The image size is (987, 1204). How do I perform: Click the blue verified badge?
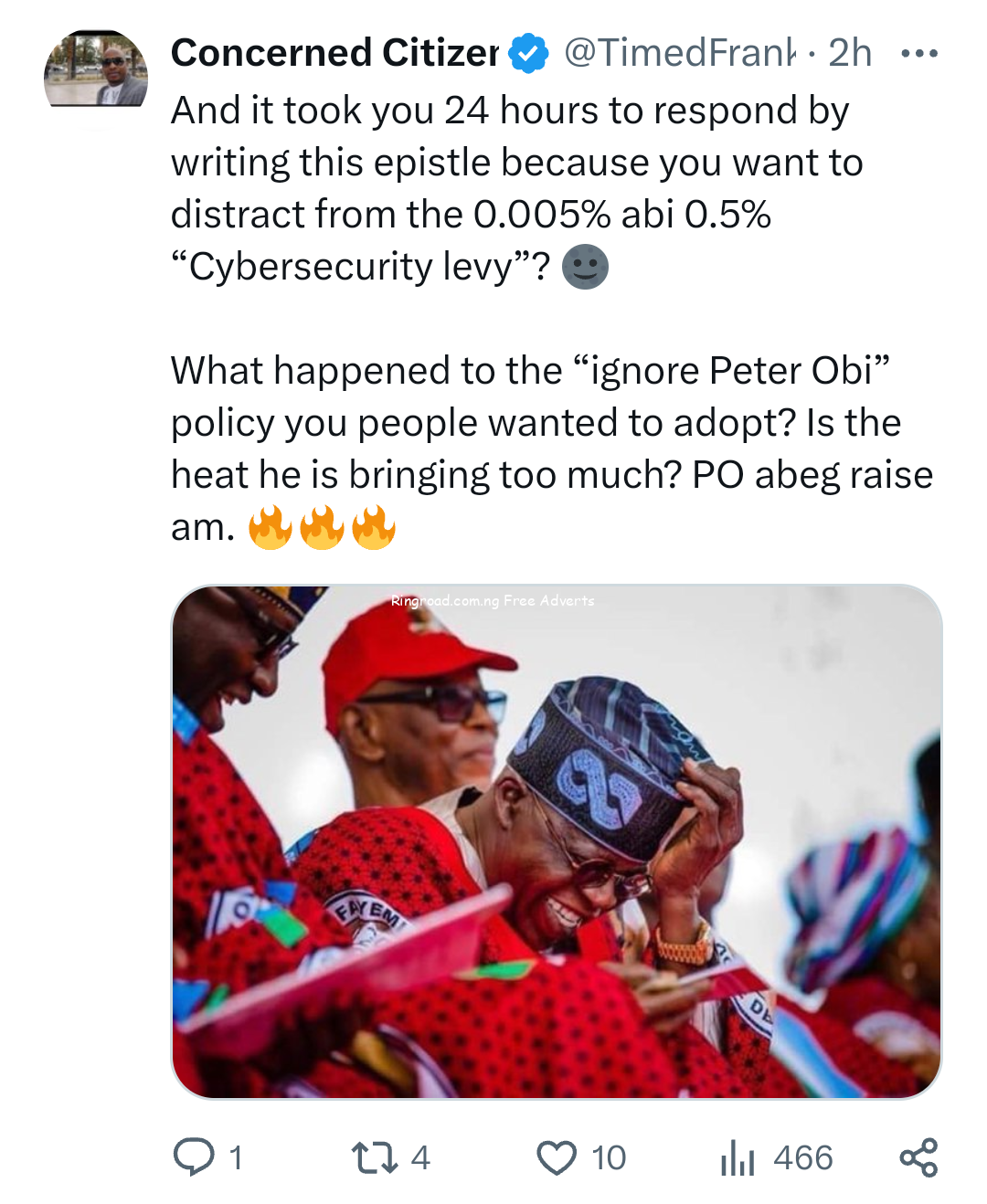coord(528,54)
